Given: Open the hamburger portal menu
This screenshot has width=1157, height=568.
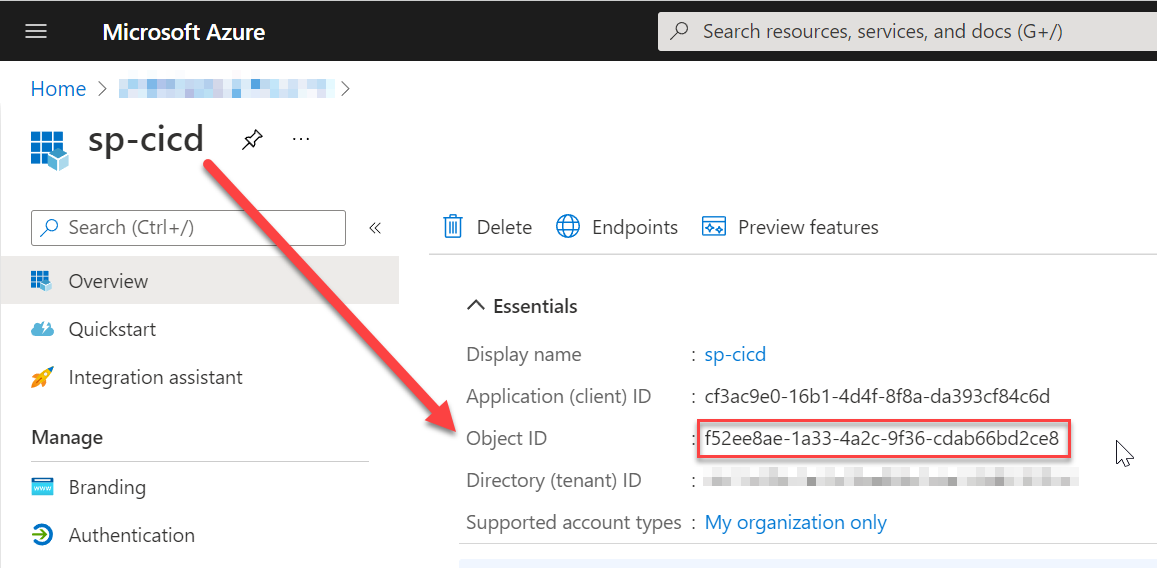Looking at the screenshot, I should point(36,32).
